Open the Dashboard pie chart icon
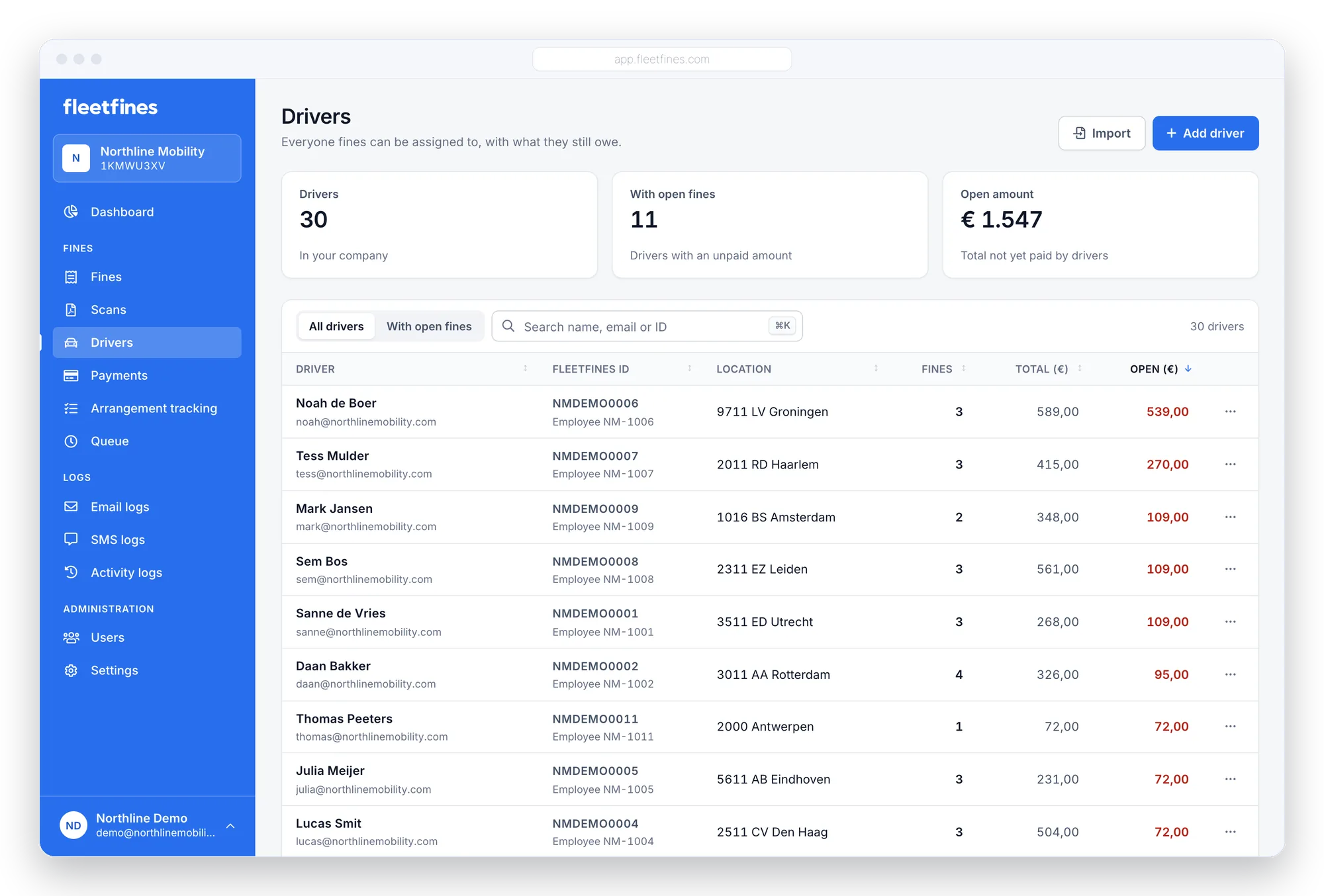 71,212
